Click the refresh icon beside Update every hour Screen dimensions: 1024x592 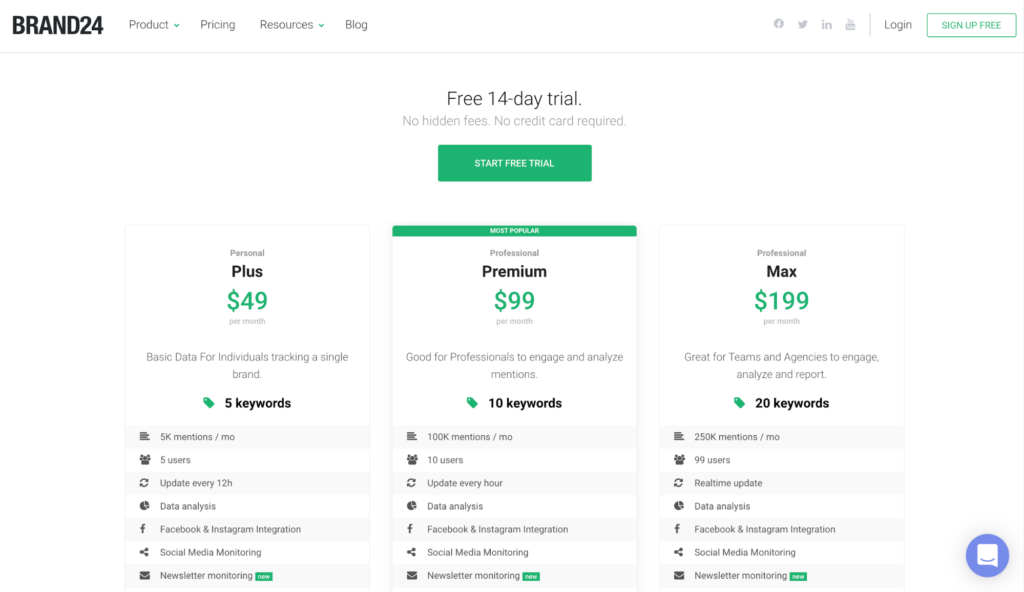click(411, 483)
